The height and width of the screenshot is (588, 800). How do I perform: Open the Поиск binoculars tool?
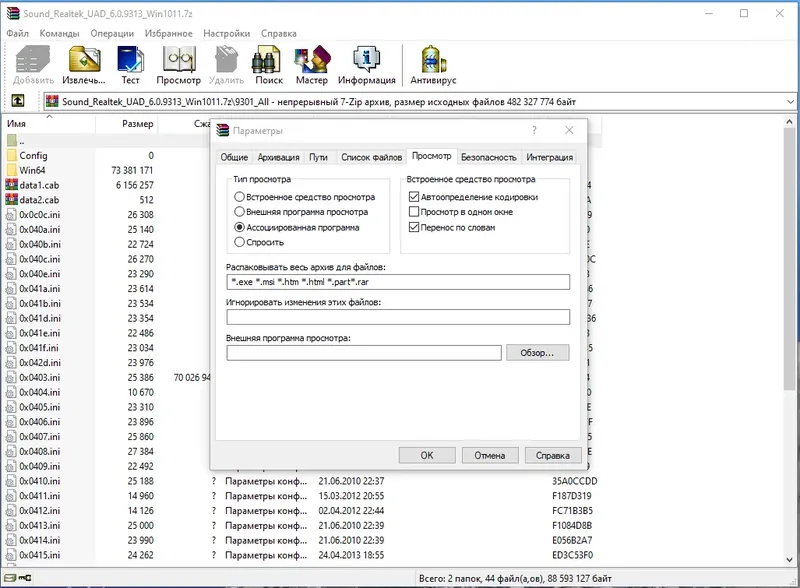(269, 65)
